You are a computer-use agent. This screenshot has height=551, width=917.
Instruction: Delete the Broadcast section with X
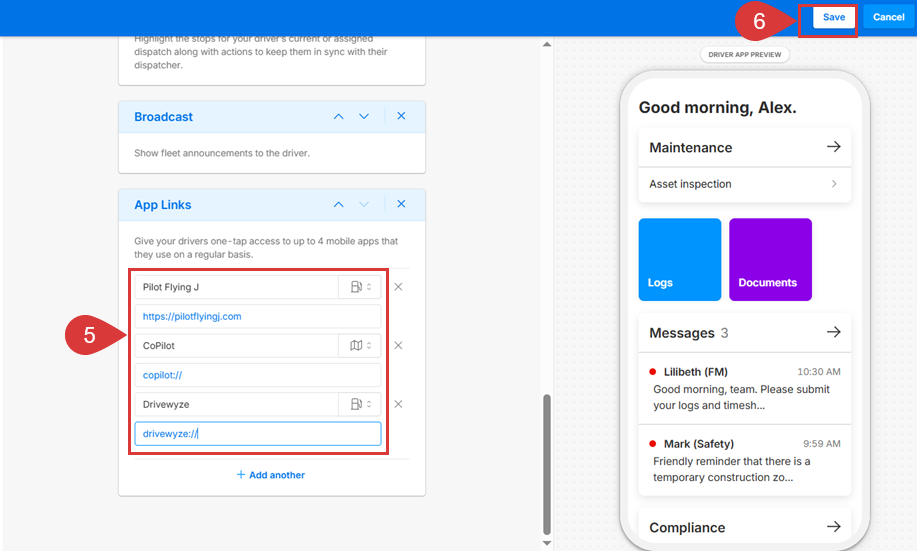click(401, 117)
